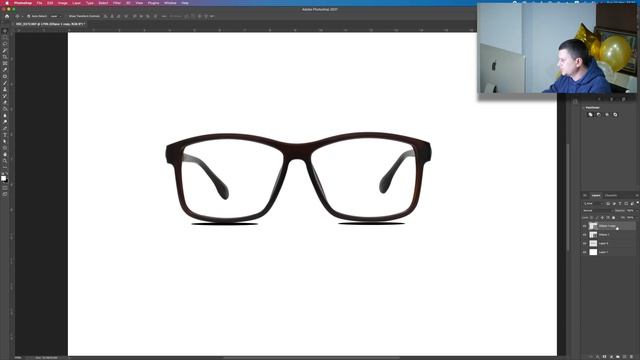
Task: Click the align right edges icon
Action: click(x=119, y=16)
